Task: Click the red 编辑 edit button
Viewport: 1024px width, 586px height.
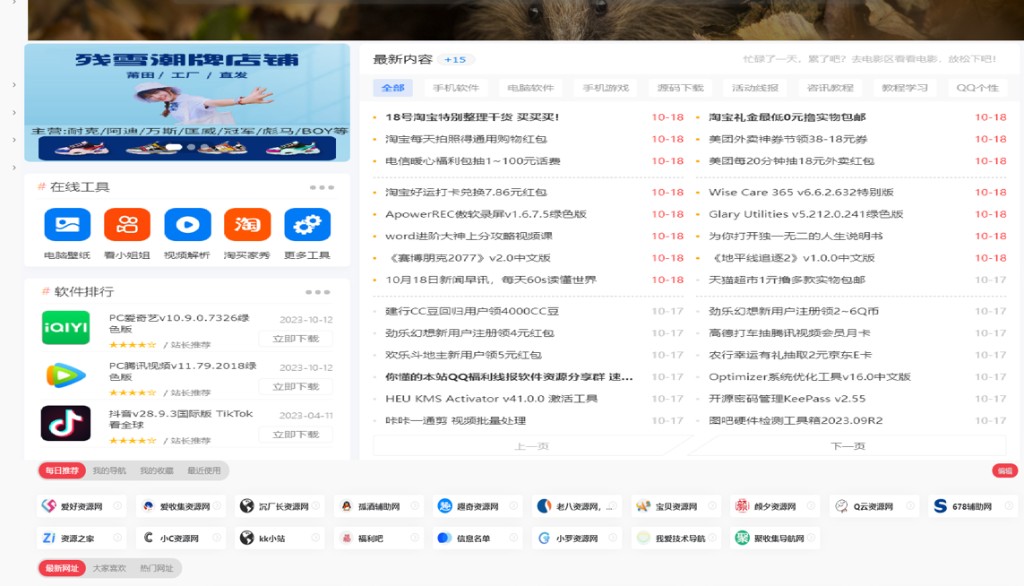Action: click(1004, 470)
